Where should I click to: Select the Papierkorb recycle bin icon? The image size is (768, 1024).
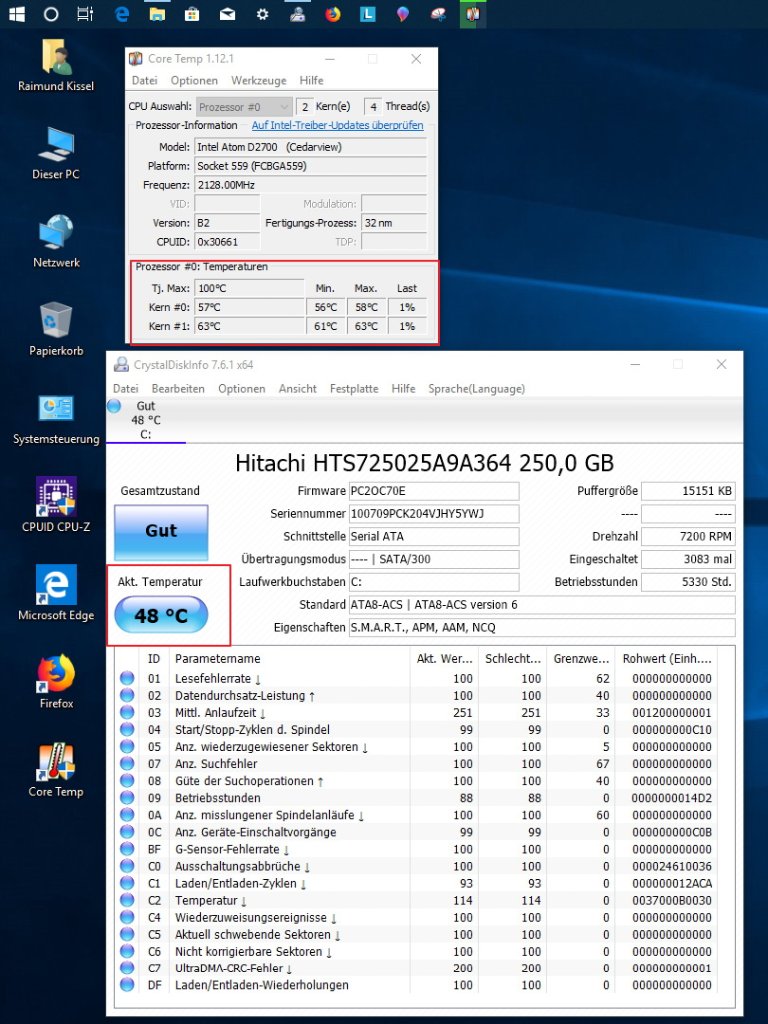coord(56,329)
